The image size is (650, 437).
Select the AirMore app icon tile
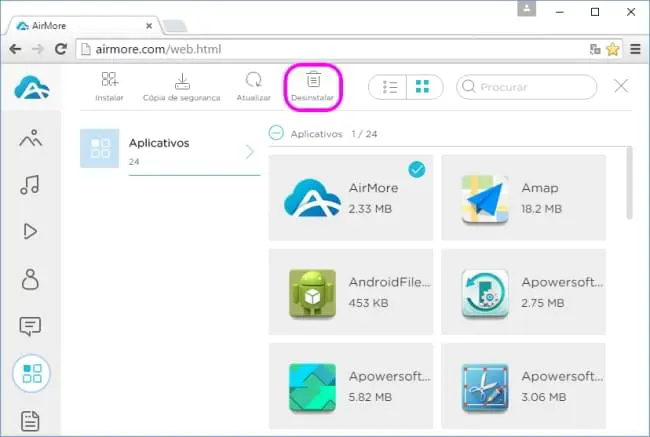[x=312, y=198]
